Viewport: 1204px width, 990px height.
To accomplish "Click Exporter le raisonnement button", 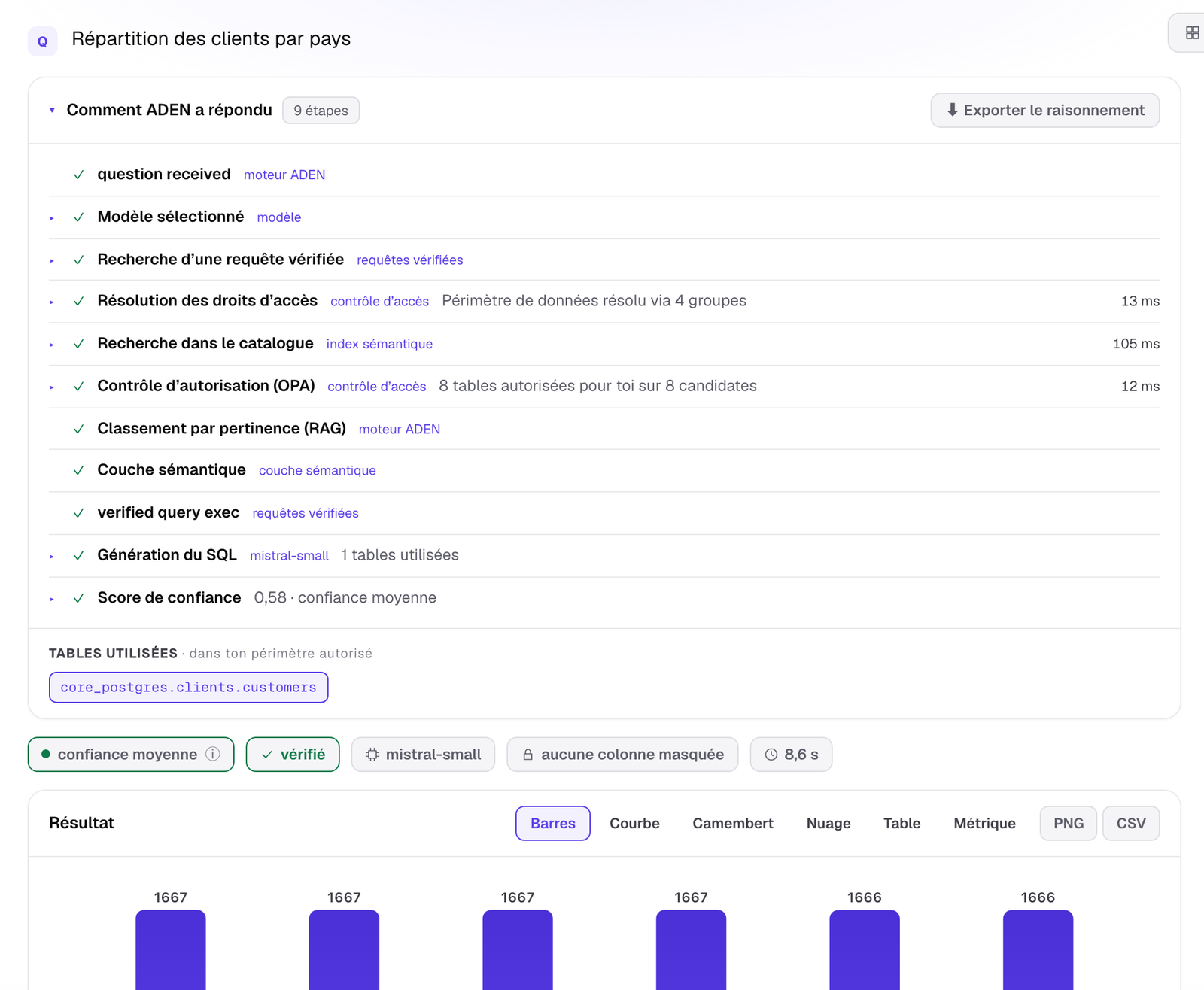I will (1045, 110).
